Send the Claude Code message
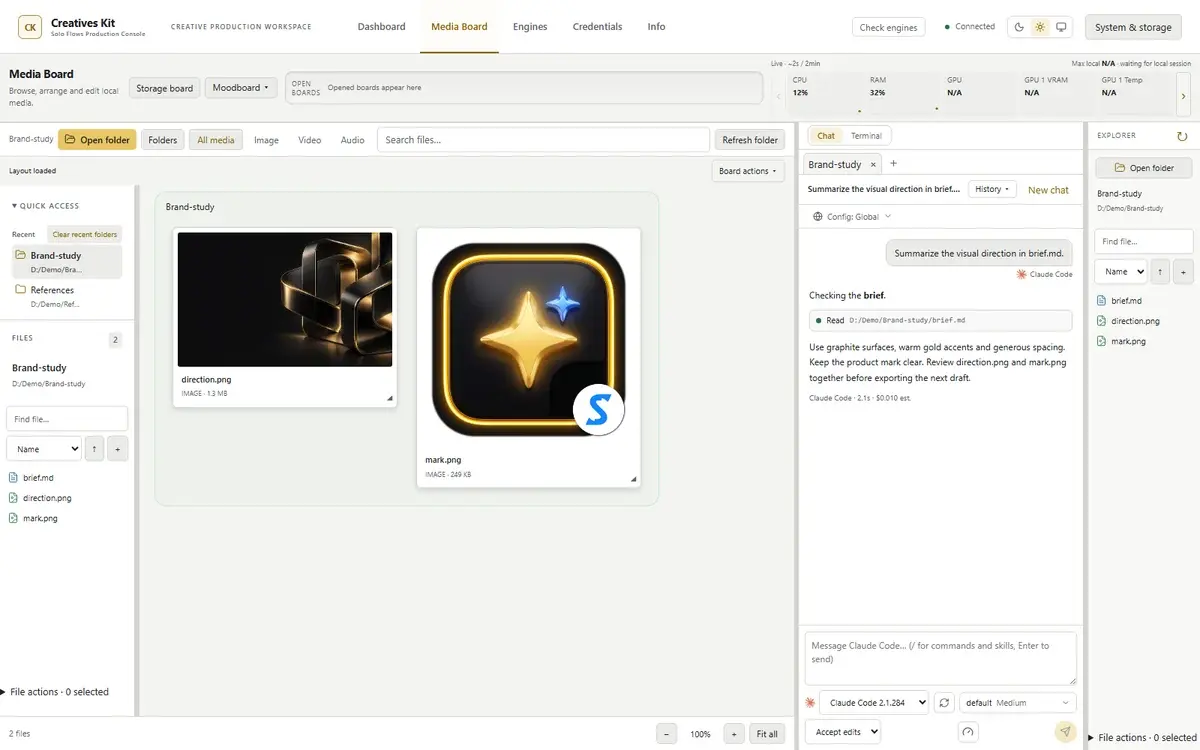1200x750 pixels. [1066, 732]
